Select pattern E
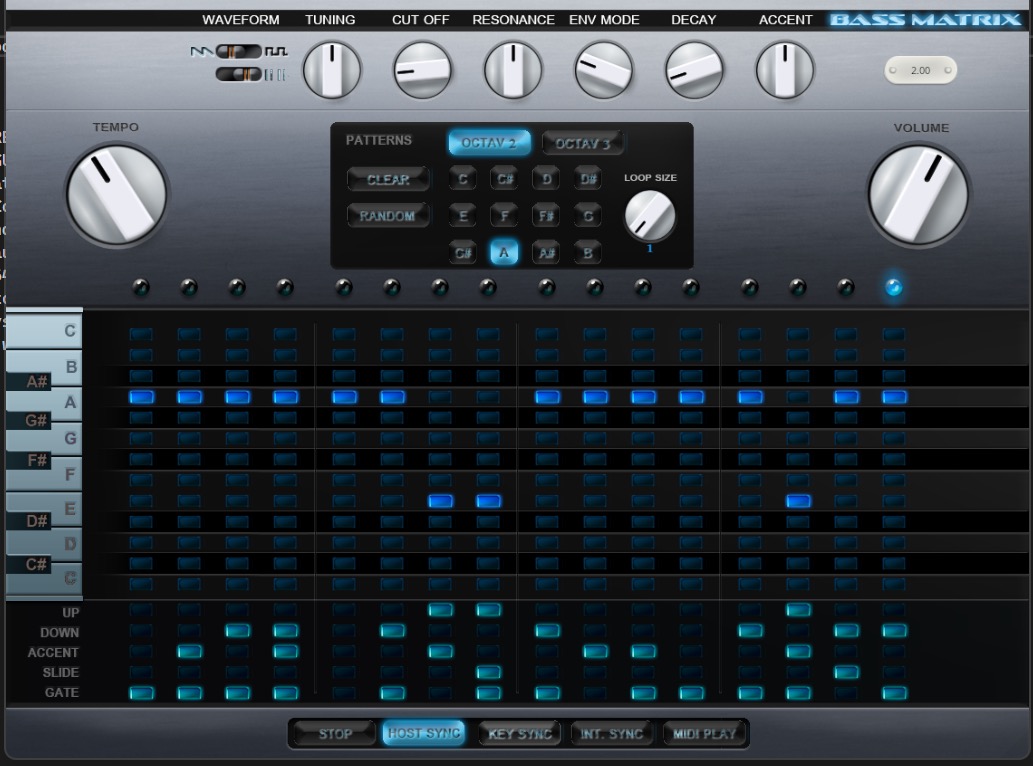This screenshot has width=1033, height=766. (462, 215)
